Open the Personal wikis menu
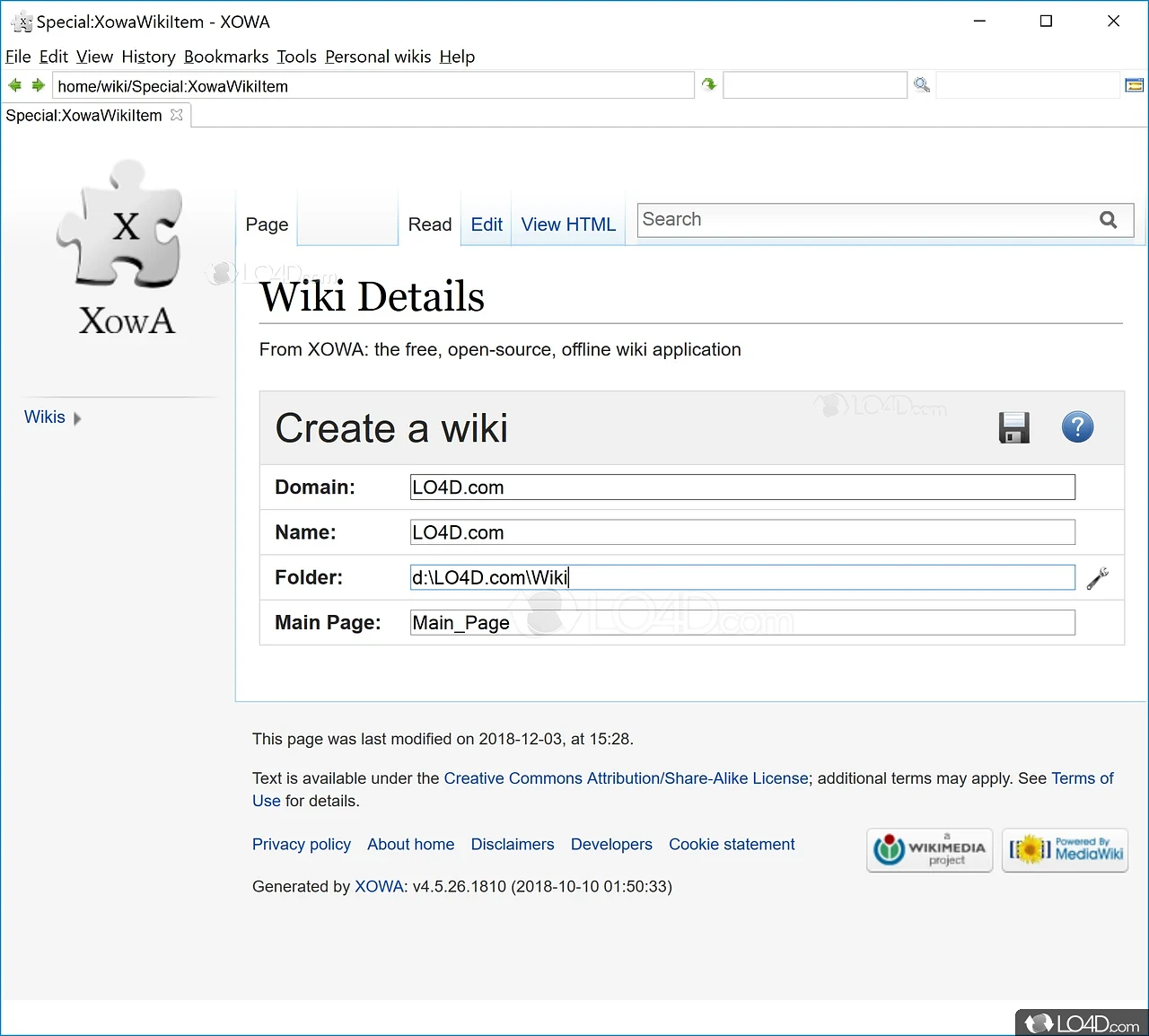 (378, 57)
